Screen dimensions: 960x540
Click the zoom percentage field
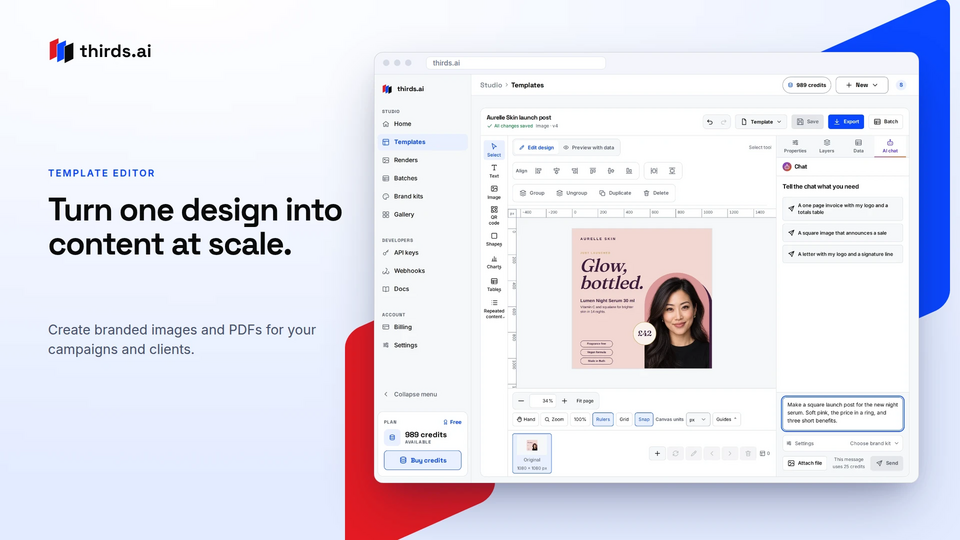[542, 401]
